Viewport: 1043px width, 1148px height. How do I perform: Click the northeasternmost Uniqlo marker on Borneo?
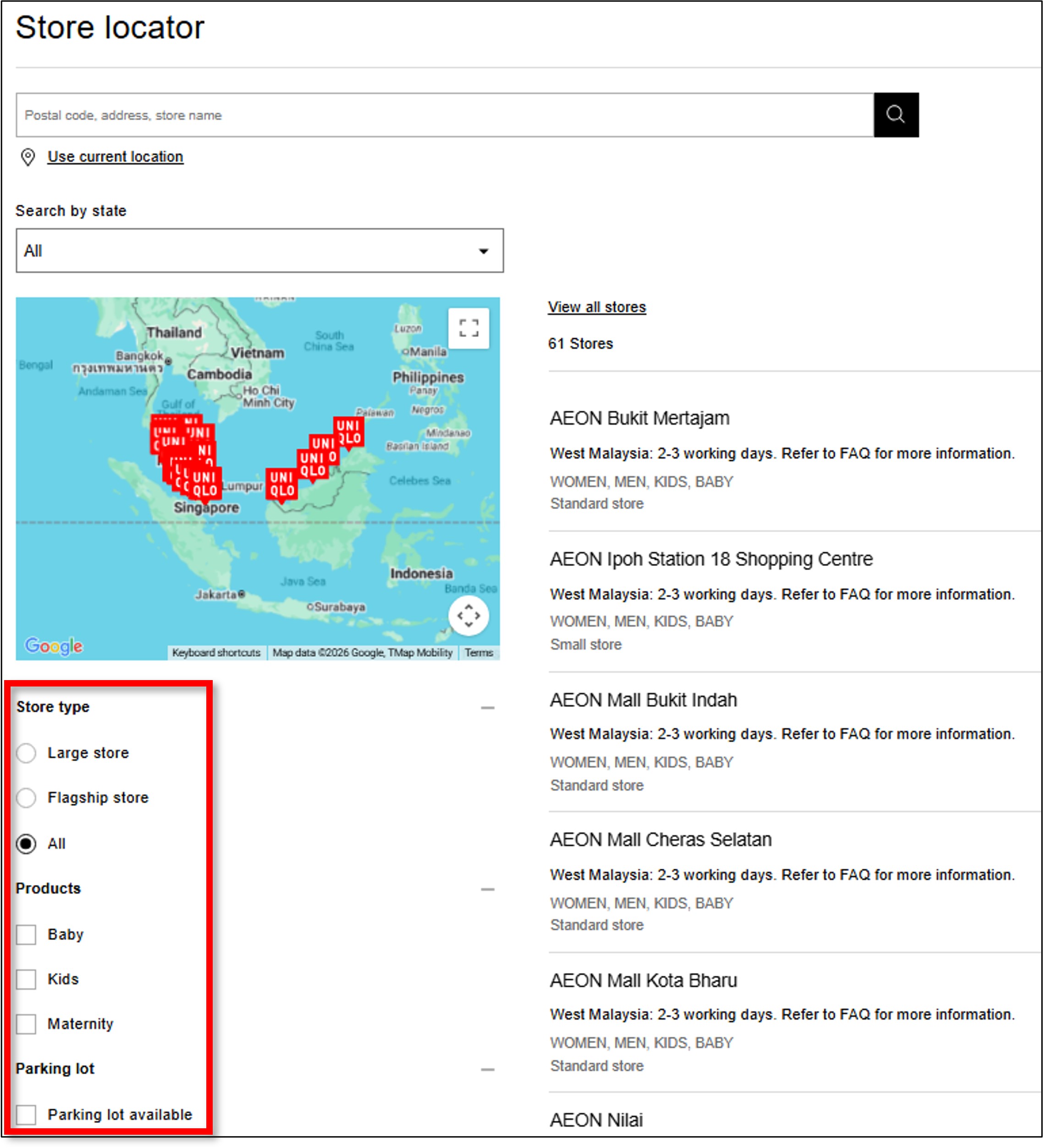[348, 432]
